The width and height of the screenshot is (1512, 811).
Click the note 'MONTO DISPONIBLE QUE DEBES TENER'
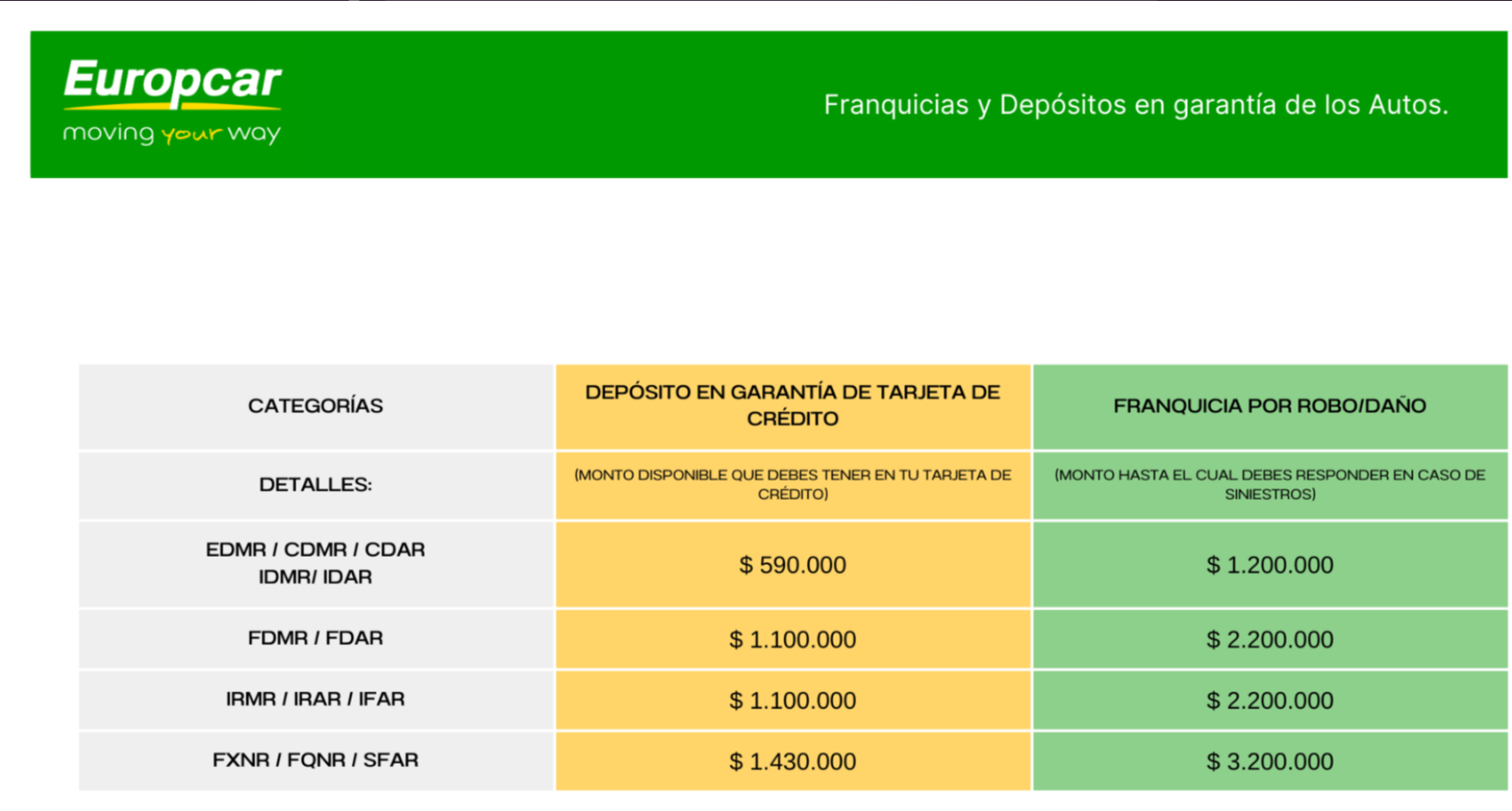tap(793, 485)
